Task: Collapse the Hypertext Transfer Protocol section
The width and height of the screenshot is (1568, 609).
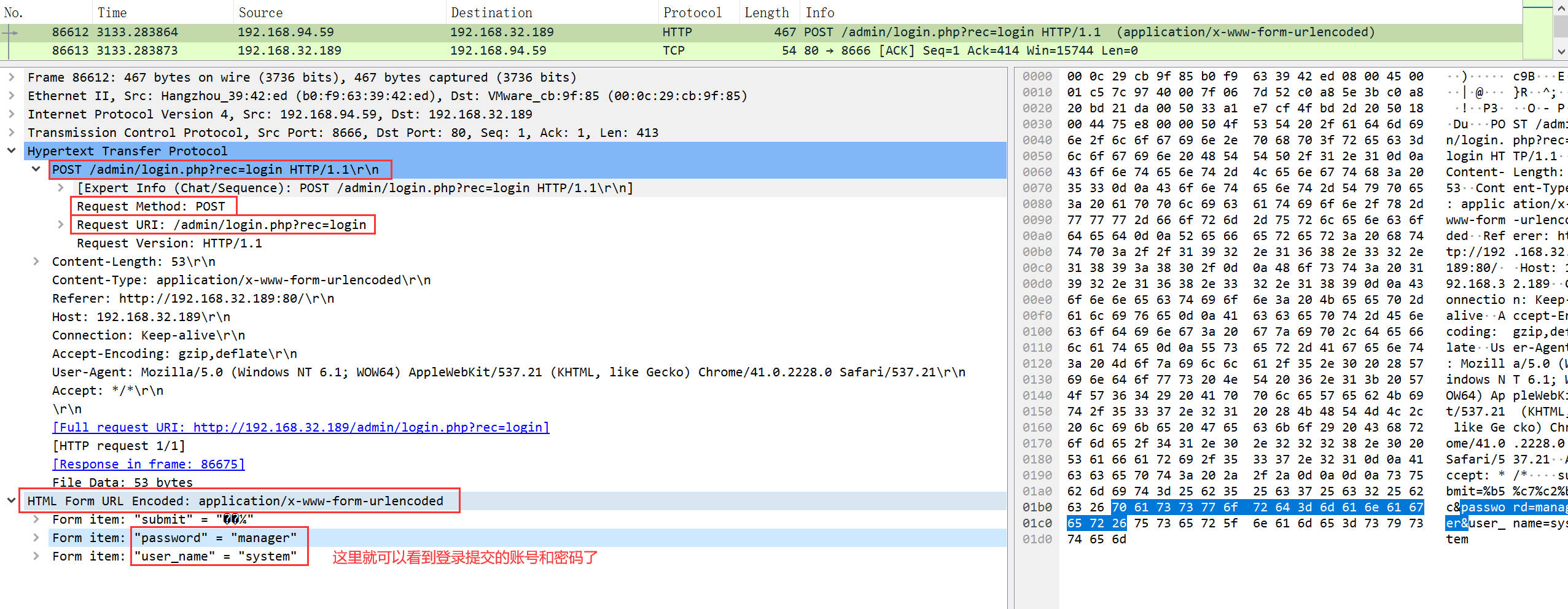Action: coord(11,151)
